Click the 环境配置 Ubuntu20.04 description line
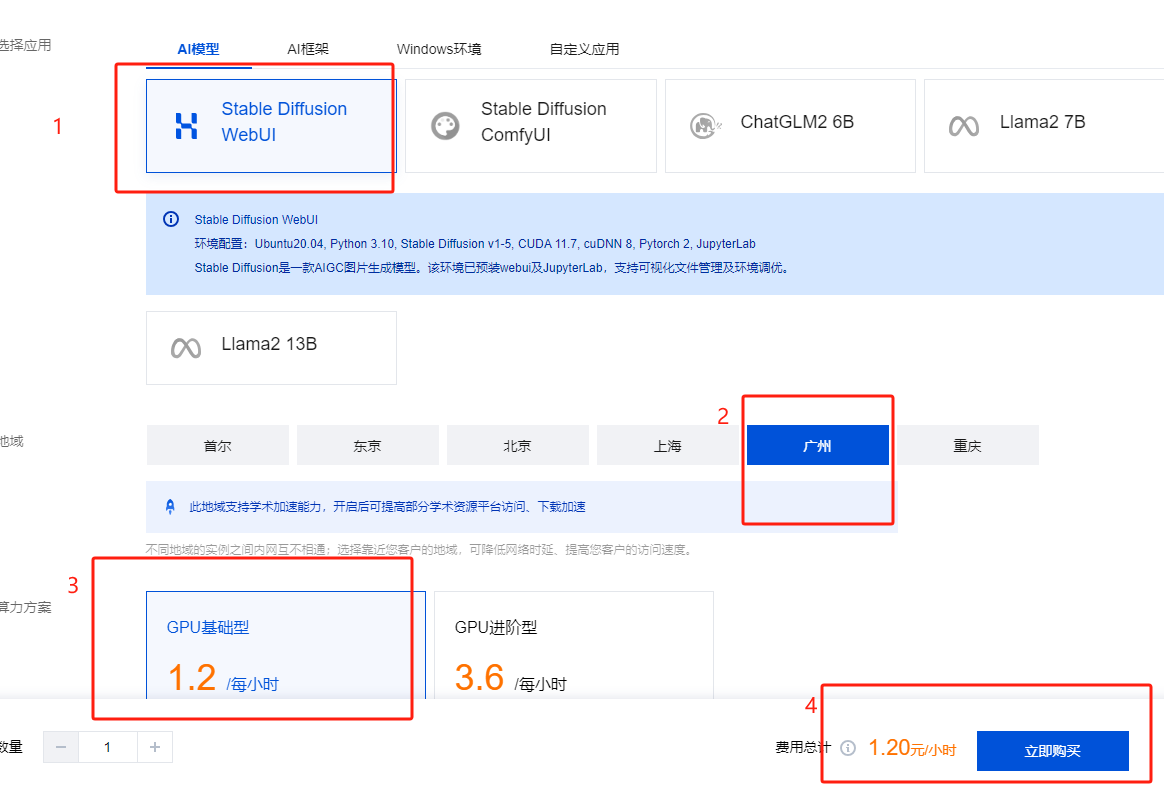The width and height of the screenshot is (1164, 787). tap(475, 244)
